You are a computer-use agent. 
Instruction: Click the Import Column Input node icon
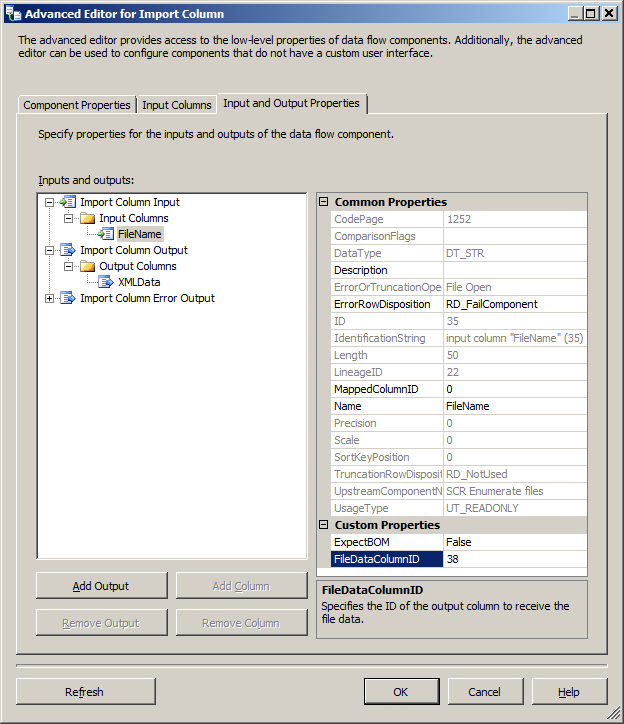[67, 202]
